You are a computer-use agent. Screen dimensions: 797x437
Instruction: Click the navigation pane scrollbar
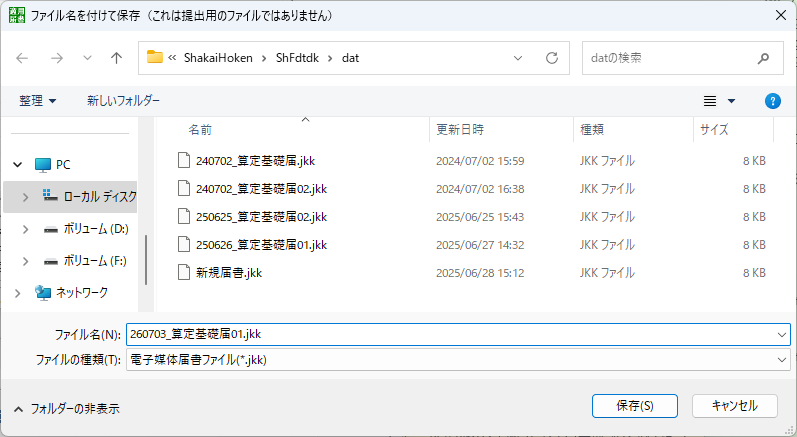146,260
